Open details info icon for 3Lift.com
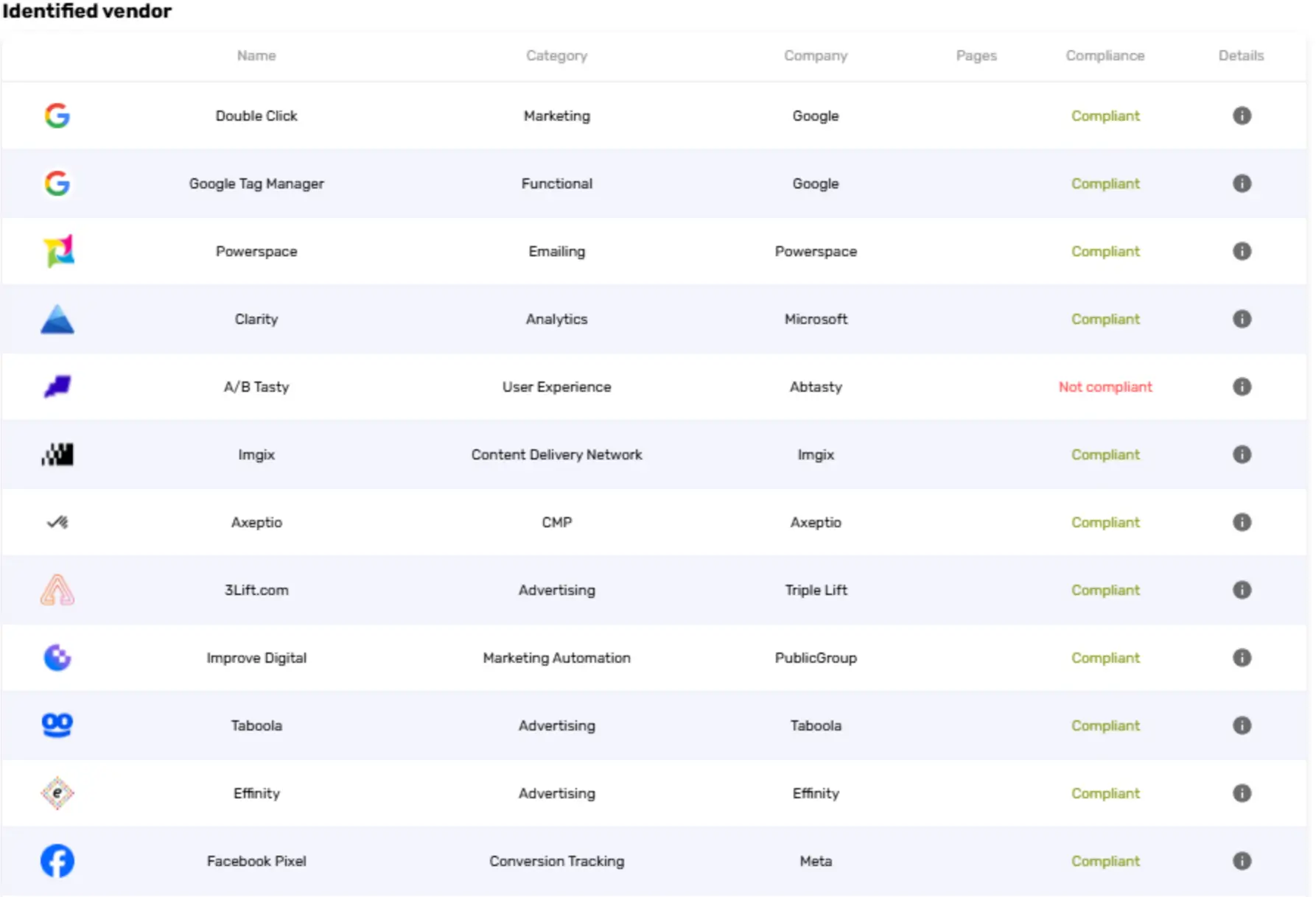The height and width of the screenshot is (897, 1316). point(1242,590)
